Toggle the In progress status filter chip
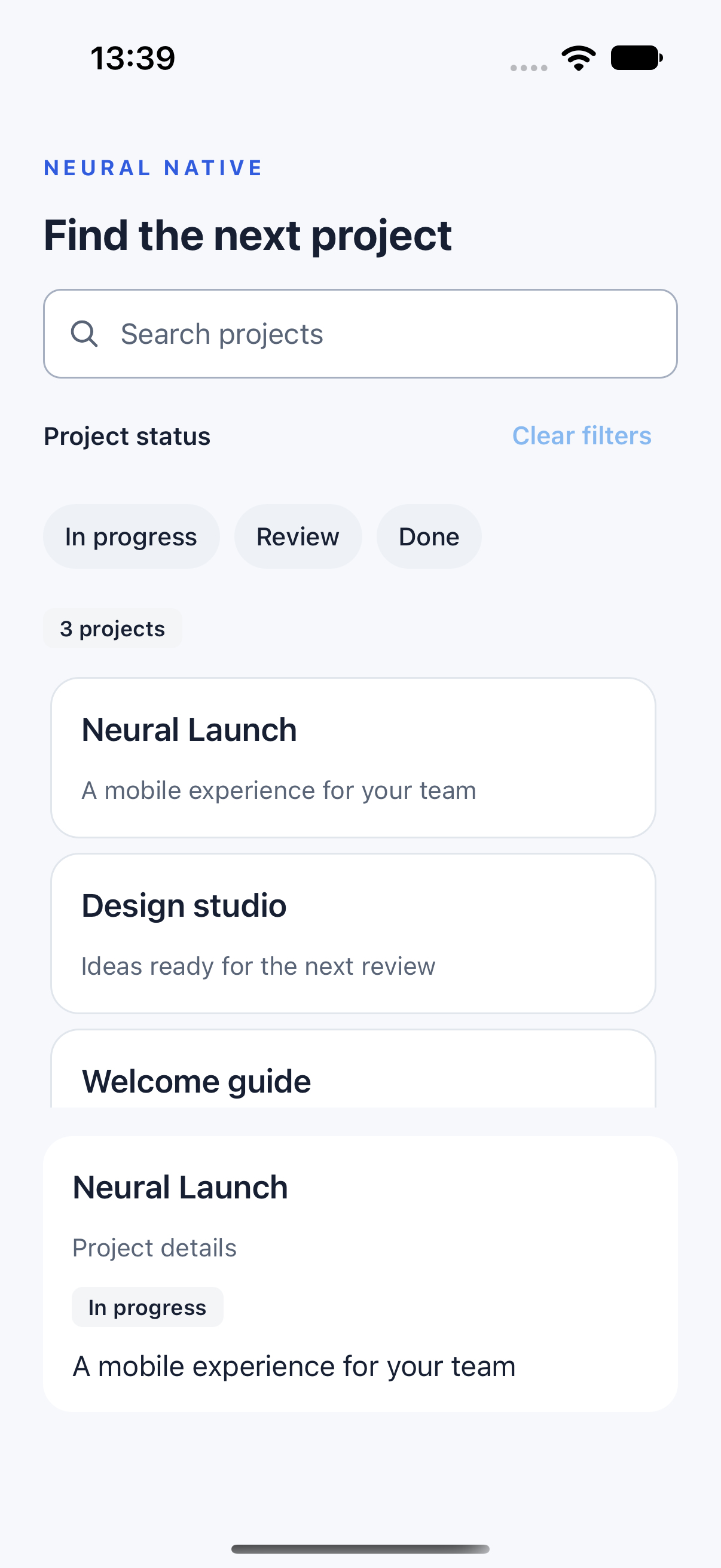This screenshot has width=721, height=1568. (131, 536)
